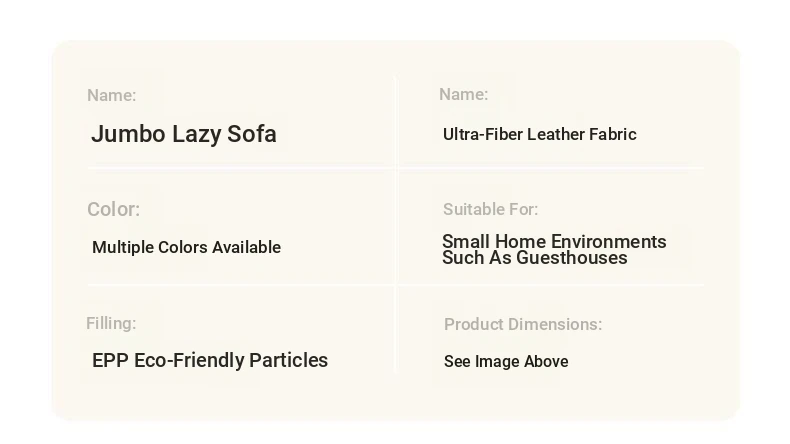Select the Ultra-Fiber Leather Fabric text

coord(539,135)
